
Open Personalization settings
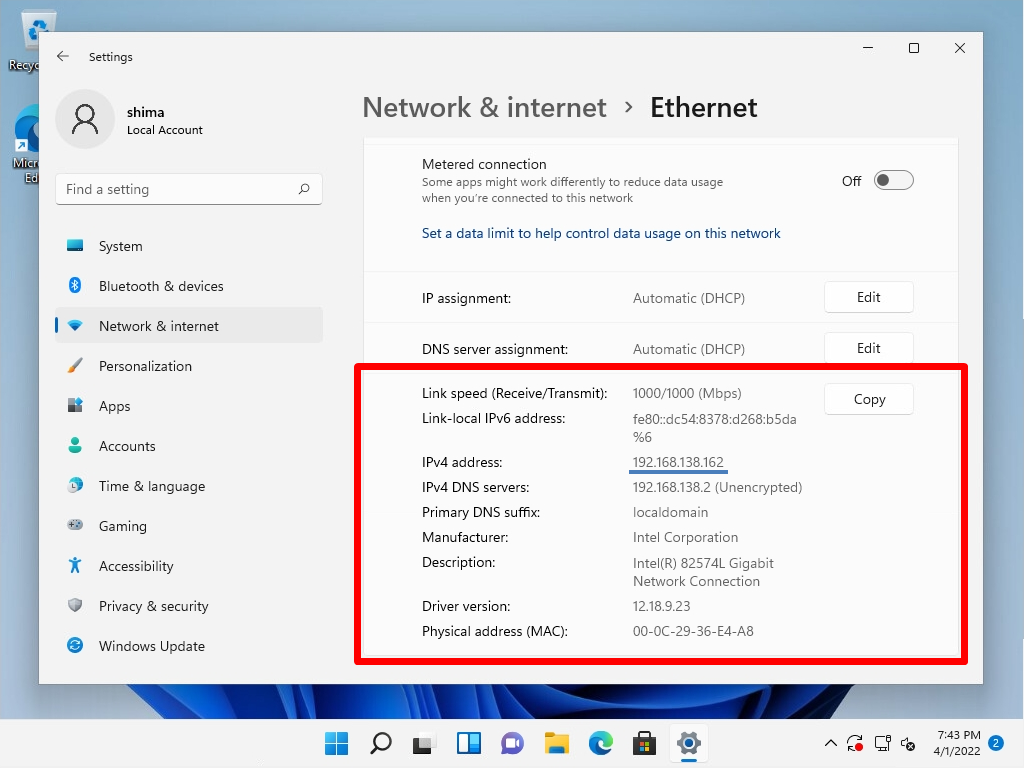(189, 366)
